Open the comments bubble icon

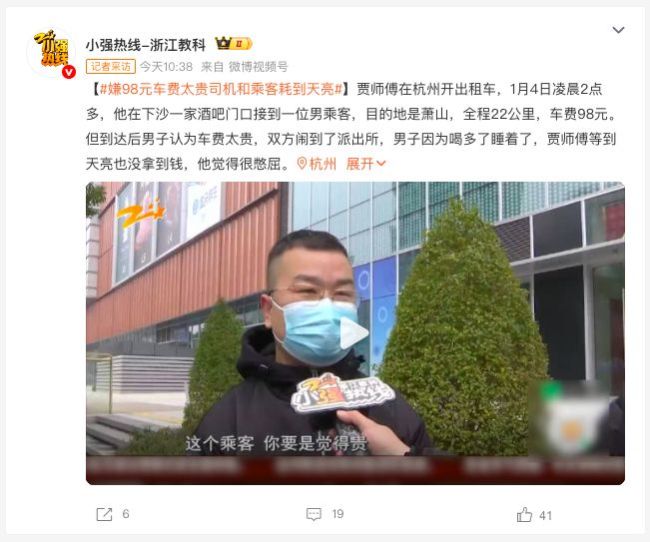314,514
